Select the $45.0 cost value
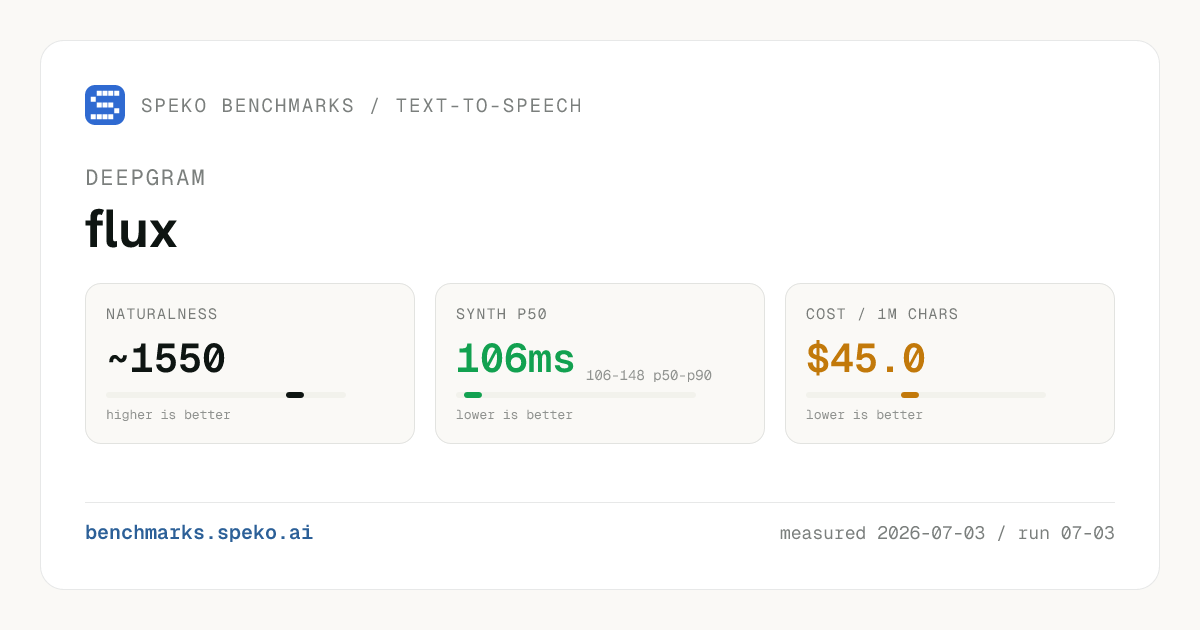 (x=866, y=360)
